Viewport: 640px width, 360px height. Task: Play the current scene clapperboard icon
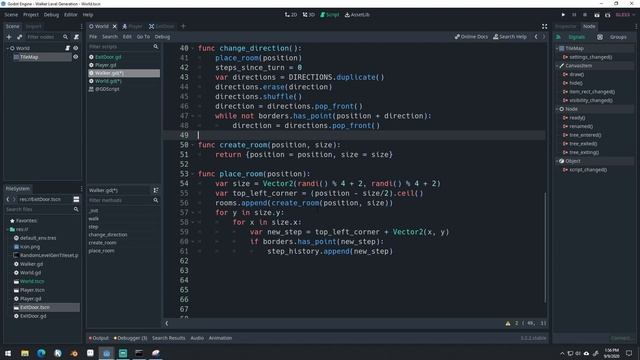pyautogui.click(x=597, y=15)
